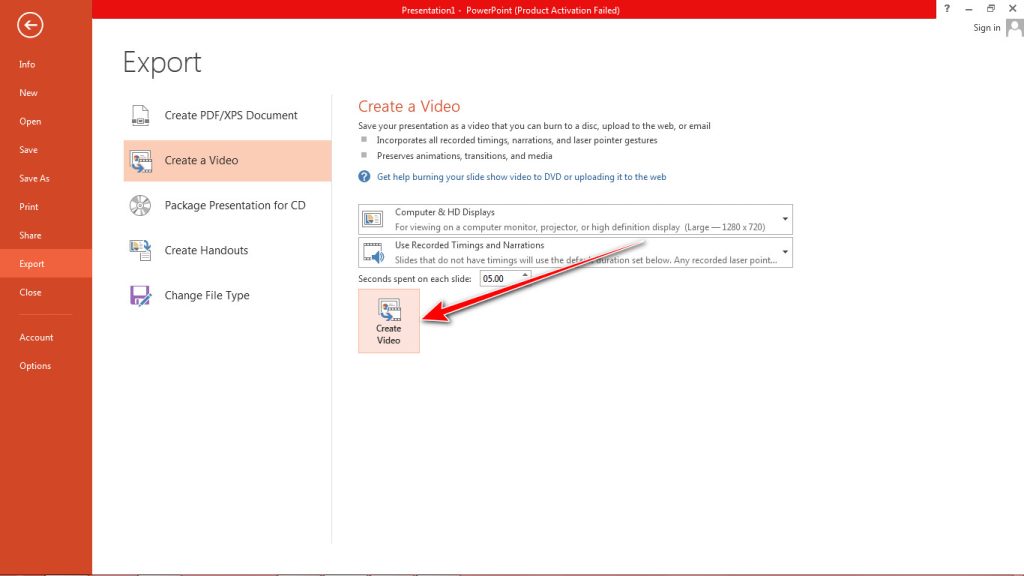Click the back arrow to leave Backstage view
The height and width of the screenshot is (576, 1024).
[x=29, y=25]
